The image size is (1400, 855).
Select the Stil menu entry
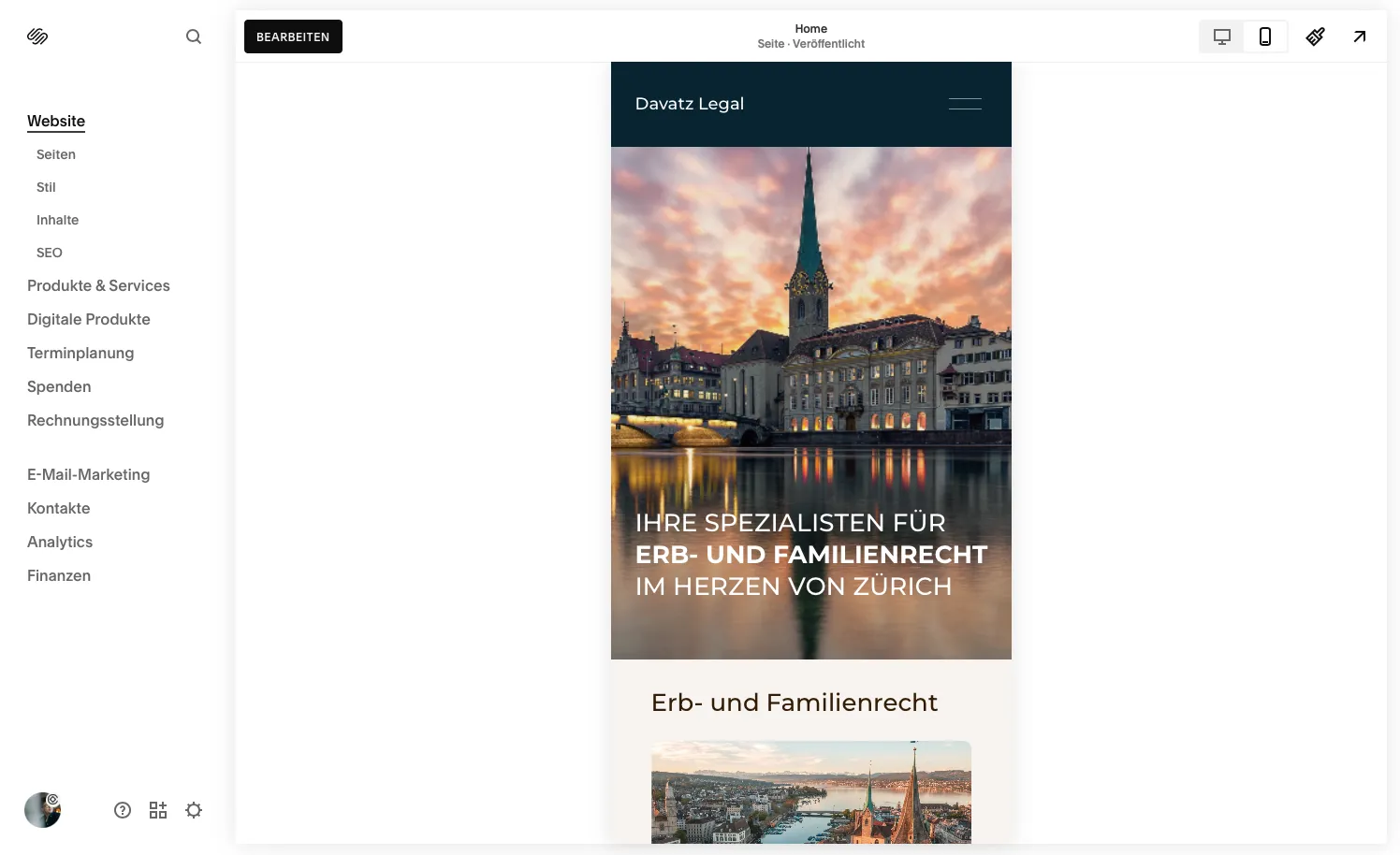point(45,187)
